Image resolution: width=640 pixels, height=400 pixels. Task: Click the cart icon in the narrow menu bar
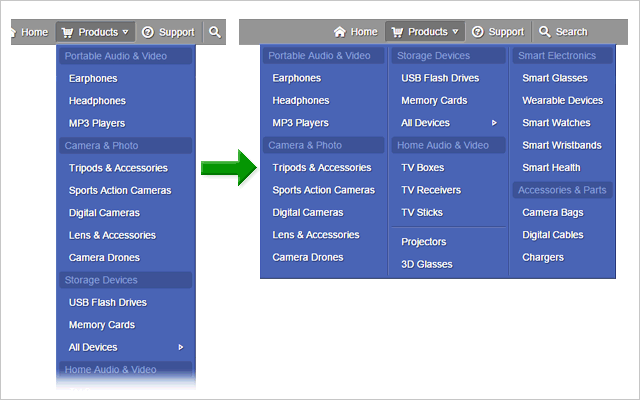68,32
